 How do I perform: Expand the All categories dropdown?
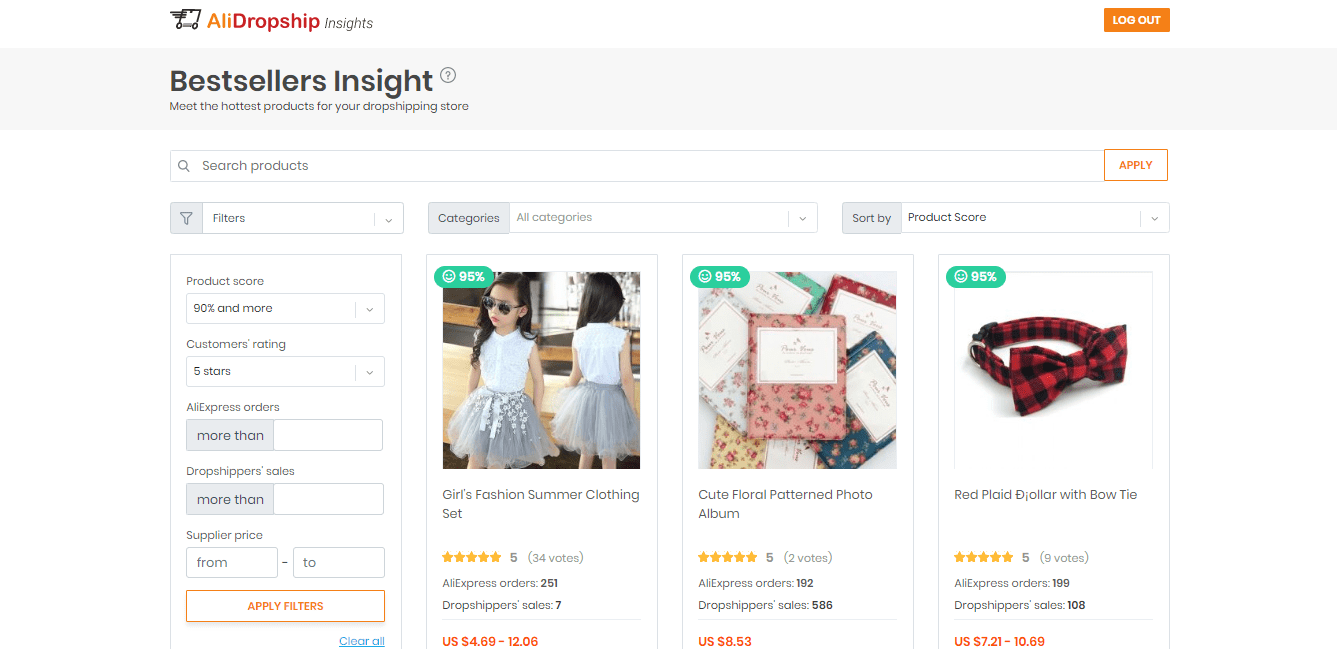pos(663,218)
